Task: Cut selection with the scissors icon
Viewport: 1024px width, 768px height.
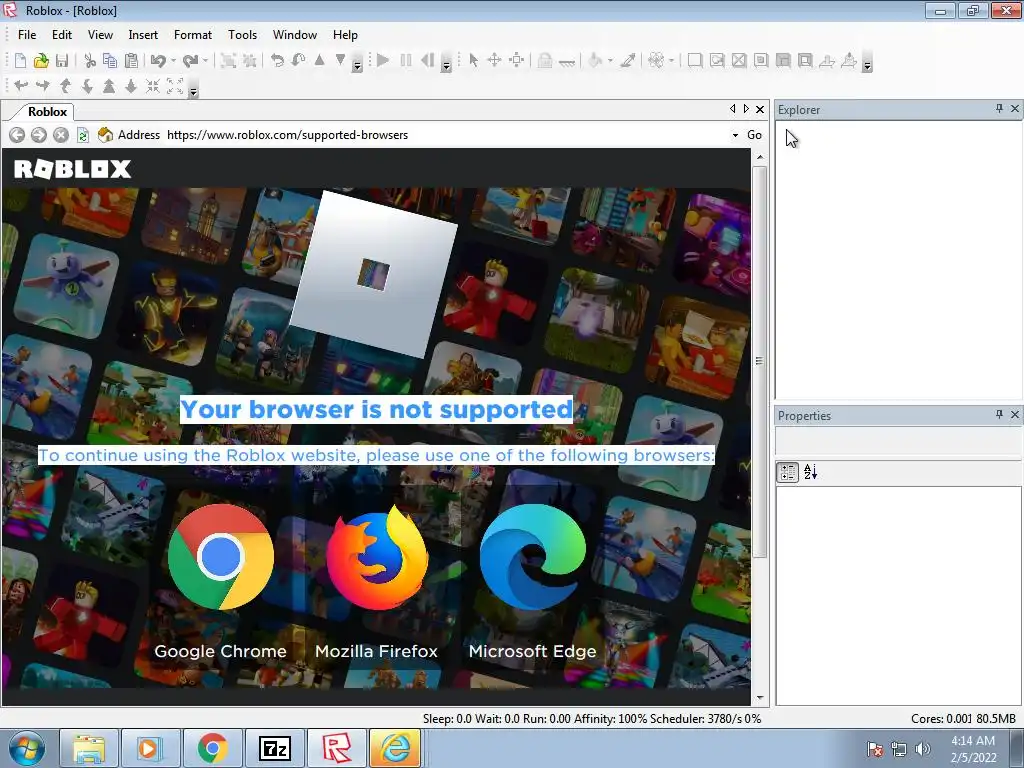Action: [x=90, y=61]
